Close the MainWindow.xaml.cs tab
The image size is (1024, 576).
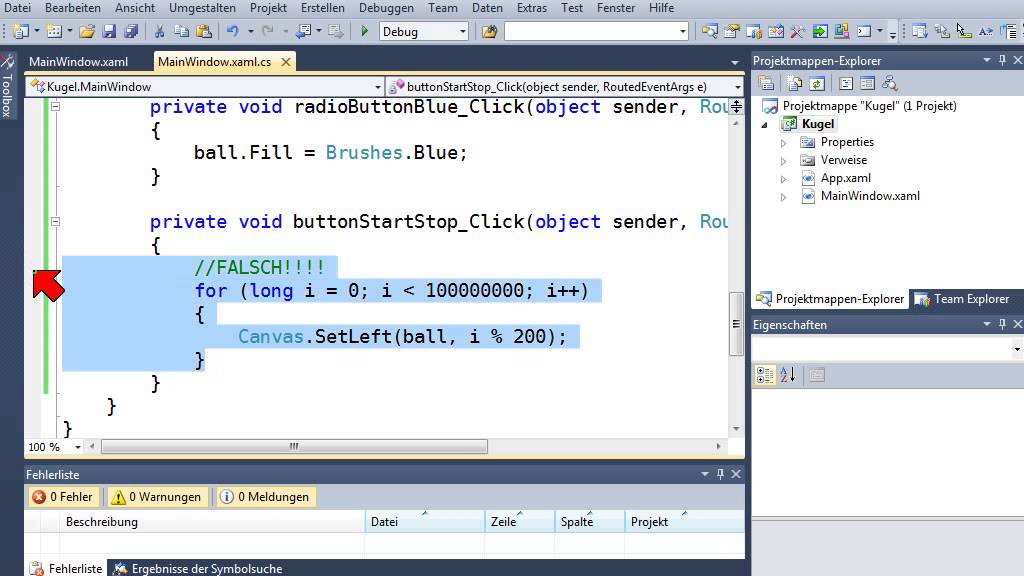[x=285, y=62]
